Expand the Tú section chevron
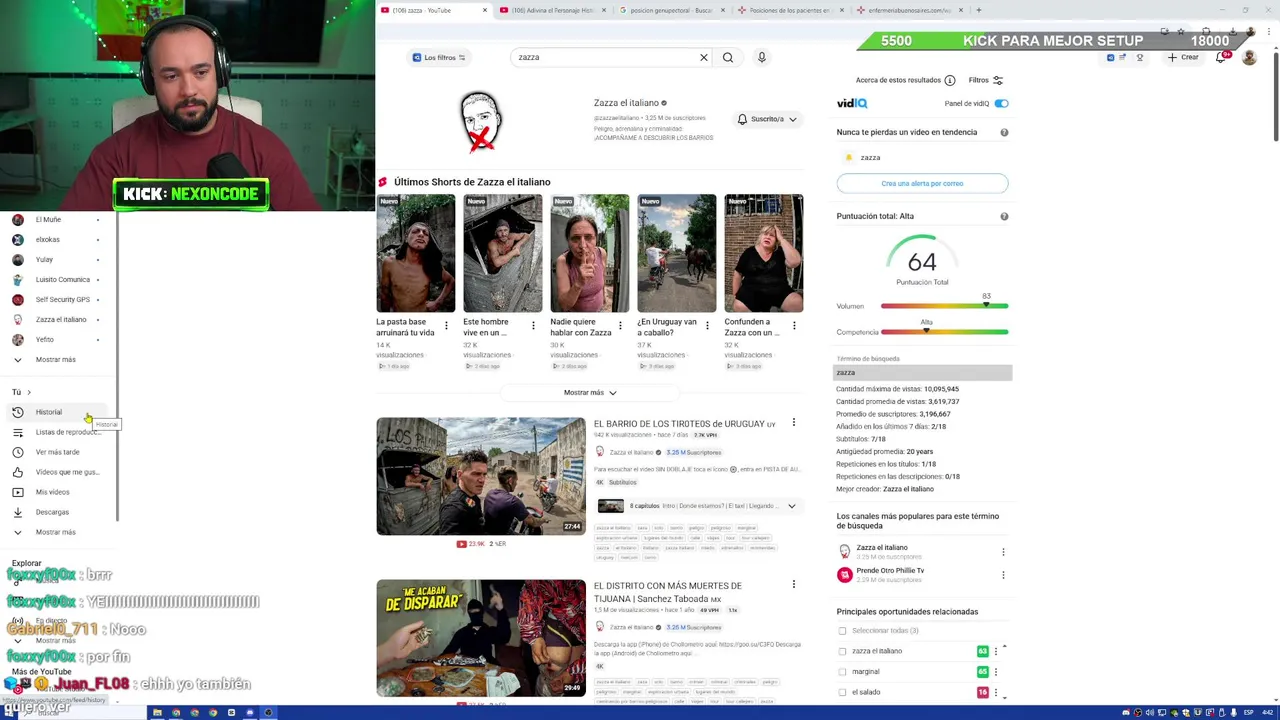1280x720 pixels. point(29,392)
